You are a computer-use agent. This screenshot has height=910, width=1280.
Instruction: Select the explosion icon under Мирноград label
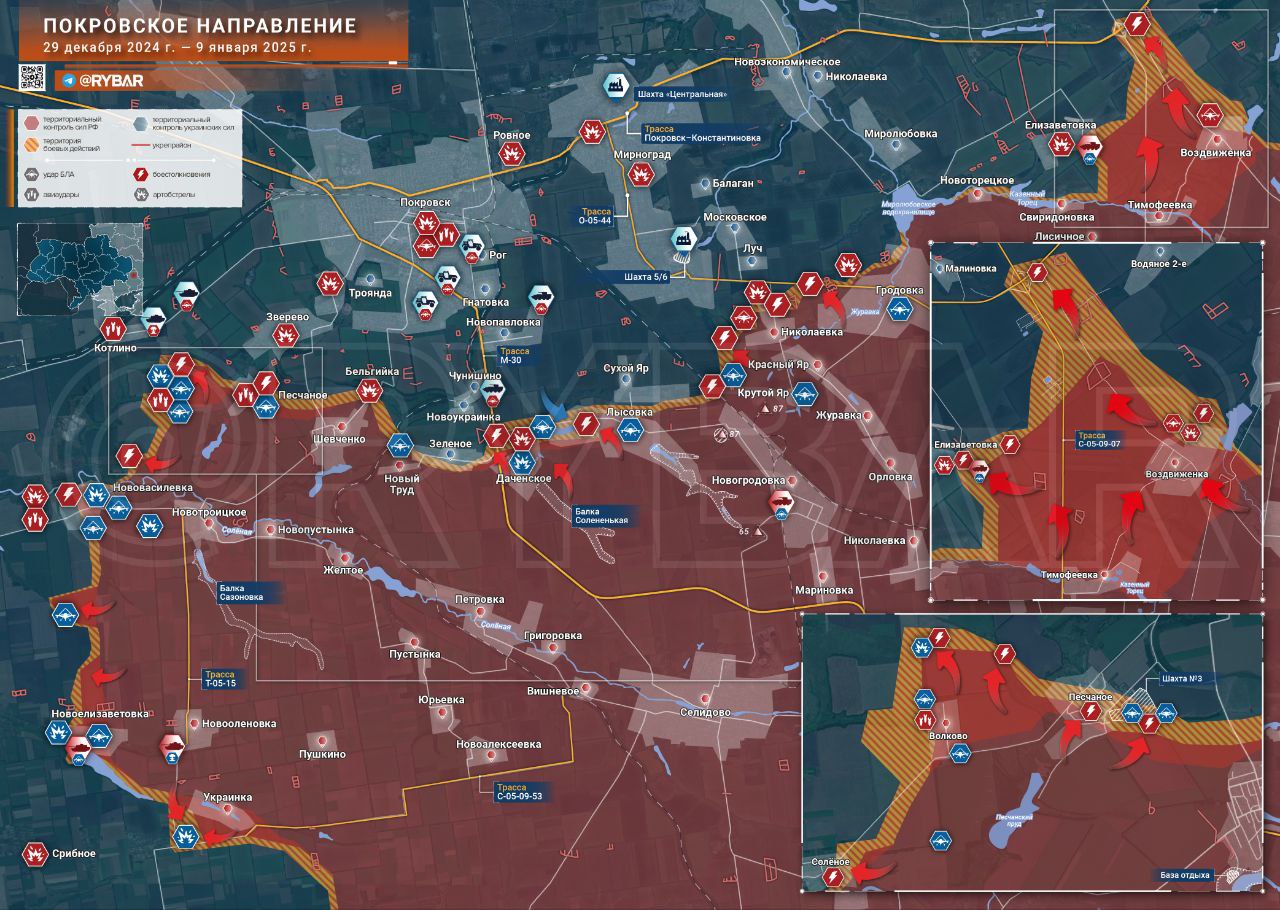640,175
